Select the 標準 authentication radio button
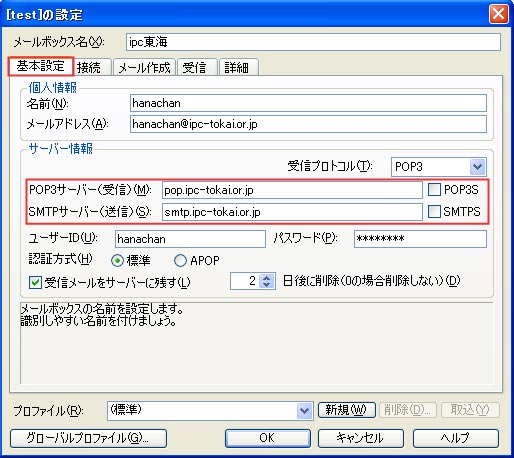The image size is (514, 458). click(x=117, y=260)
